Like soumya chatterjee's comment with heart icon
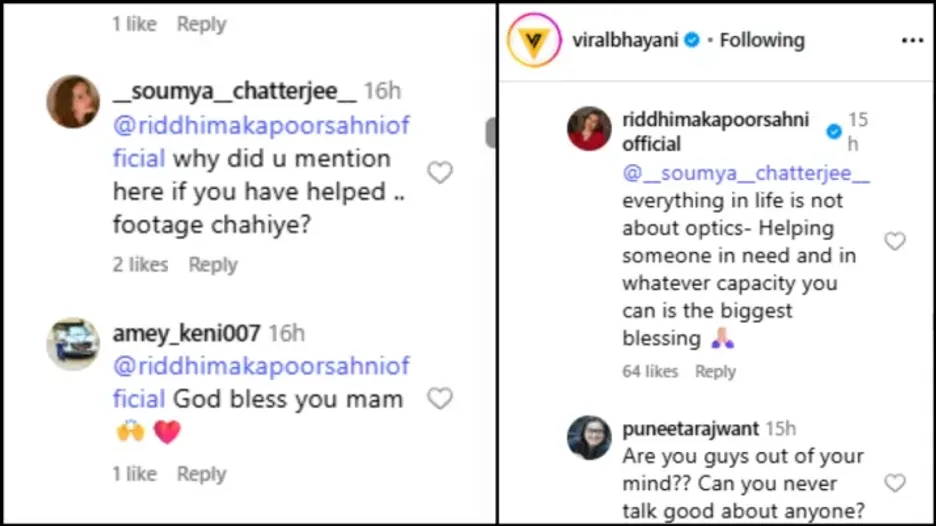 click(440, 173)
